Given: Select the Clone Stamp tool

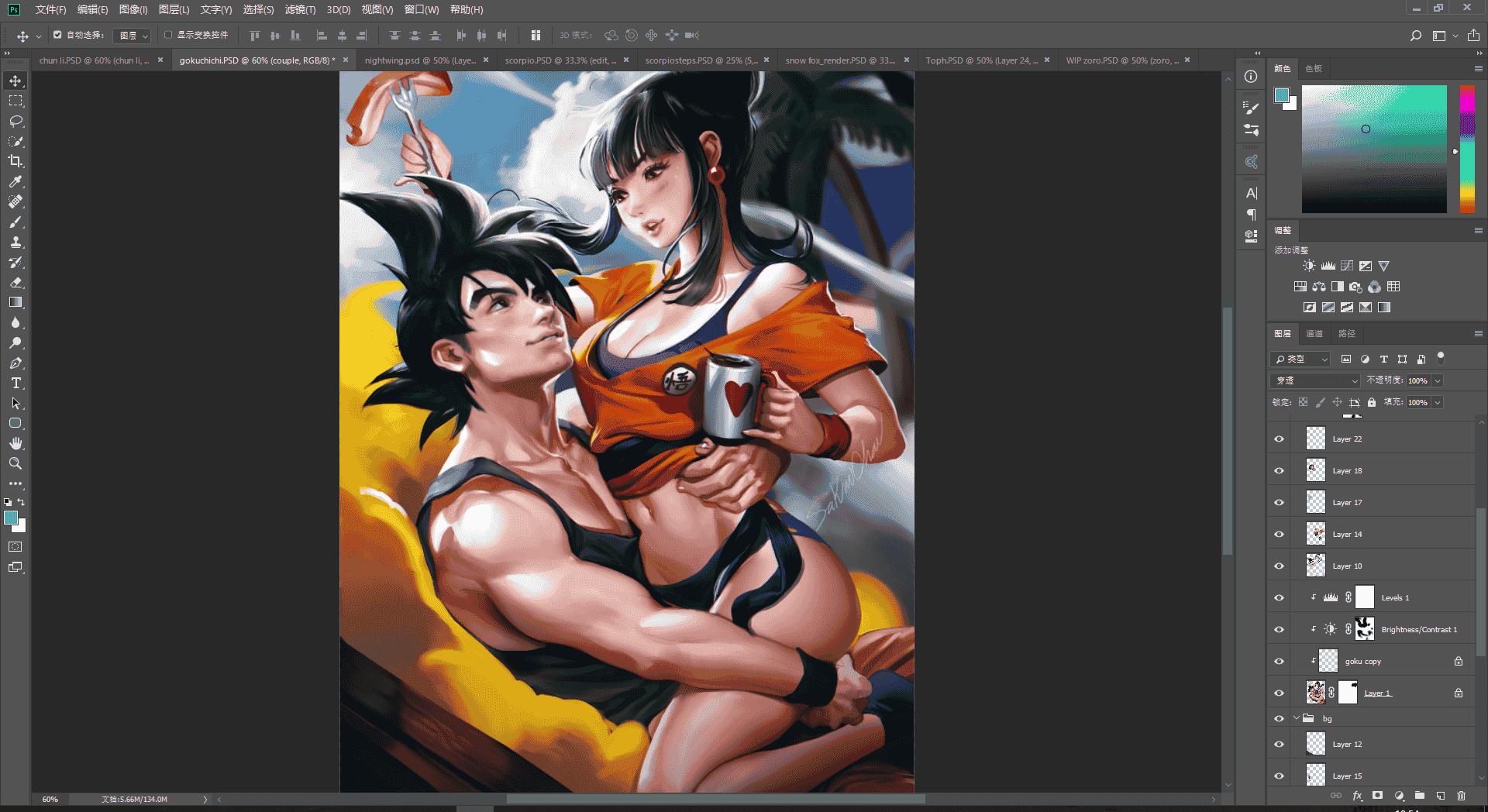Looking at the screenshot, I should pos(15,242).
